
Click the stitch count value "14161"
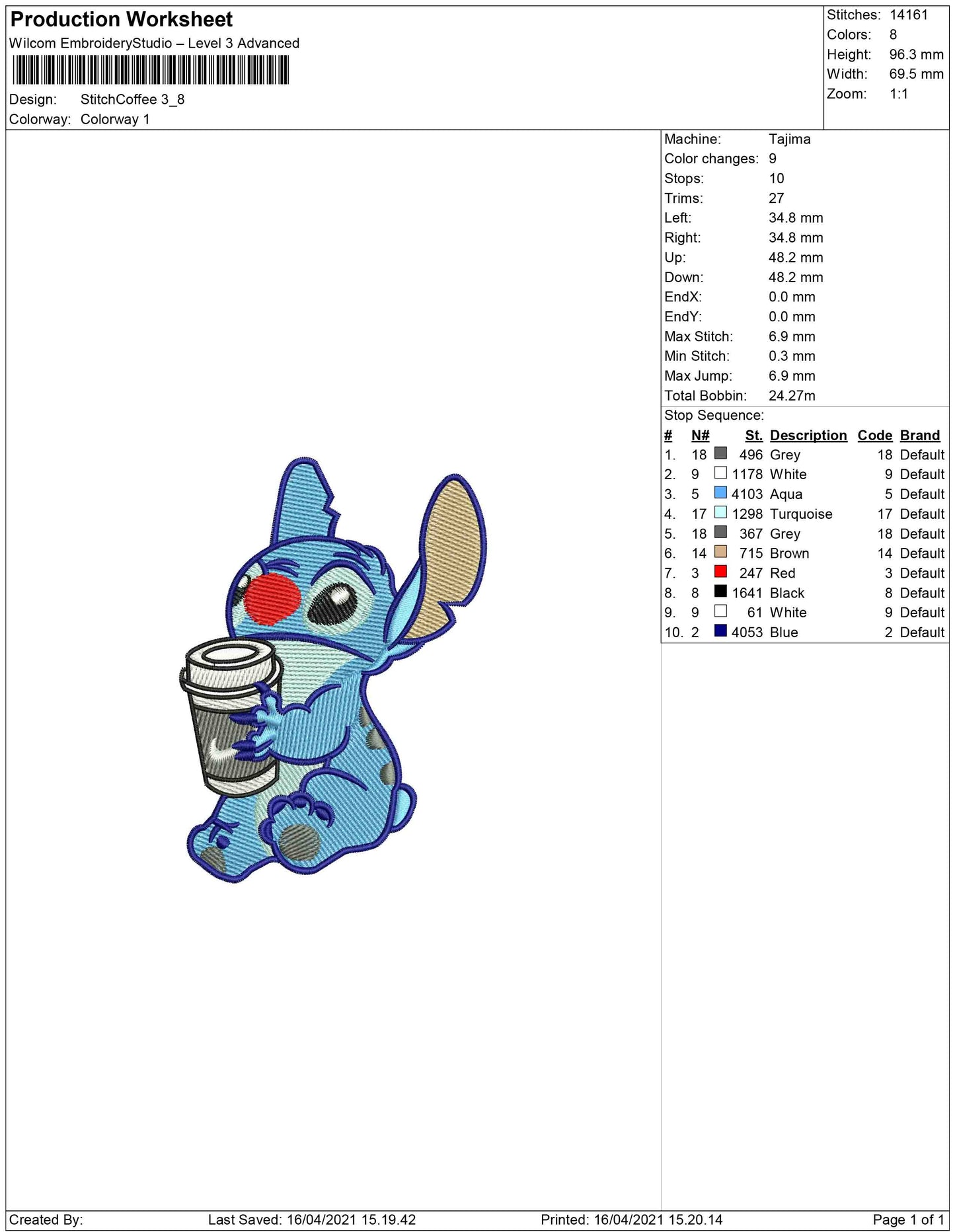point(909,15)
